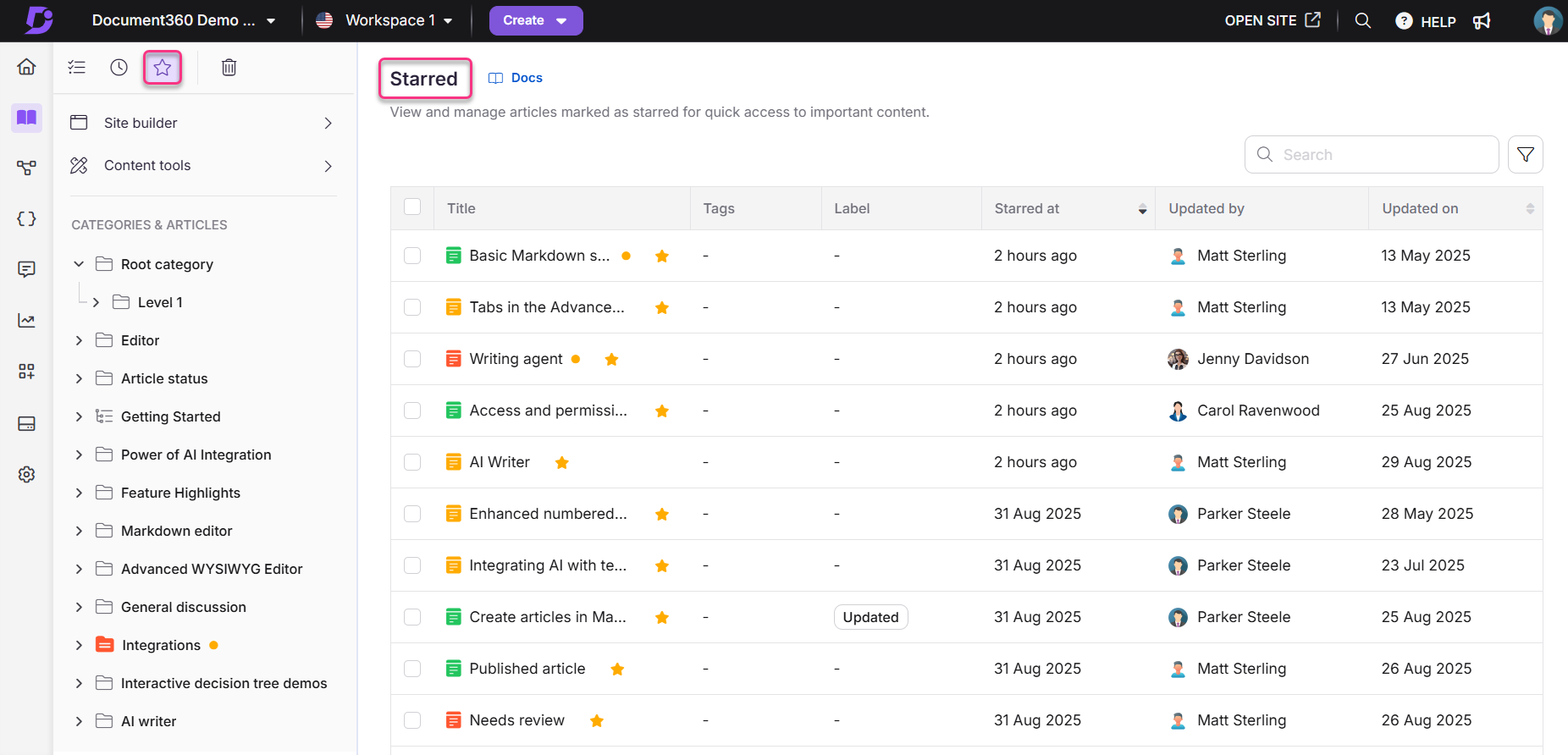Viewport: 1568px width, 755px height.
Task: Select Feature Highlights category
Action: pyautogui.click(x=180, y=493)
